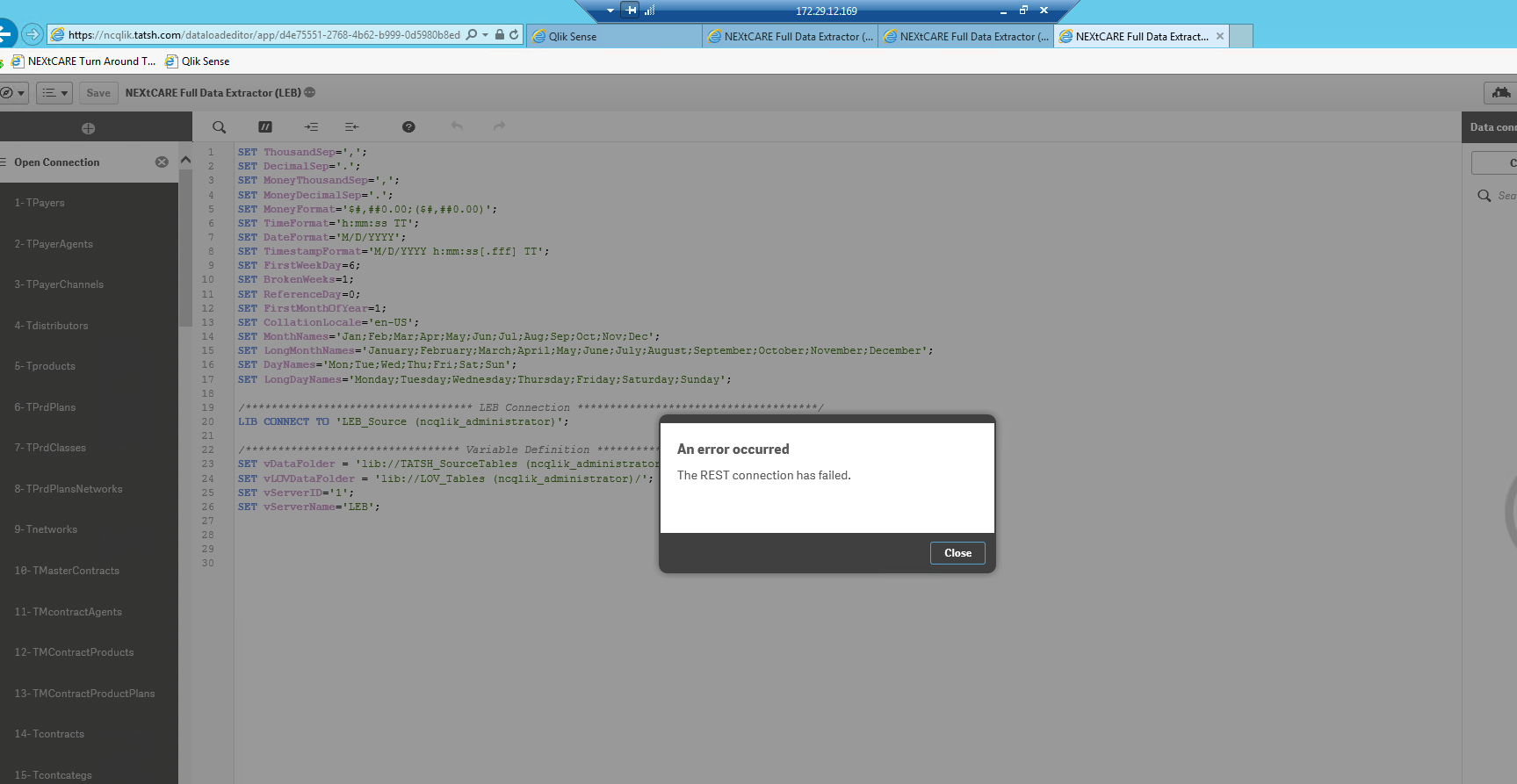Screen dimensions: 1517x784
Task: Select the 1-TPayers script section
Action: pyautogui.click(x=89, y=203)
